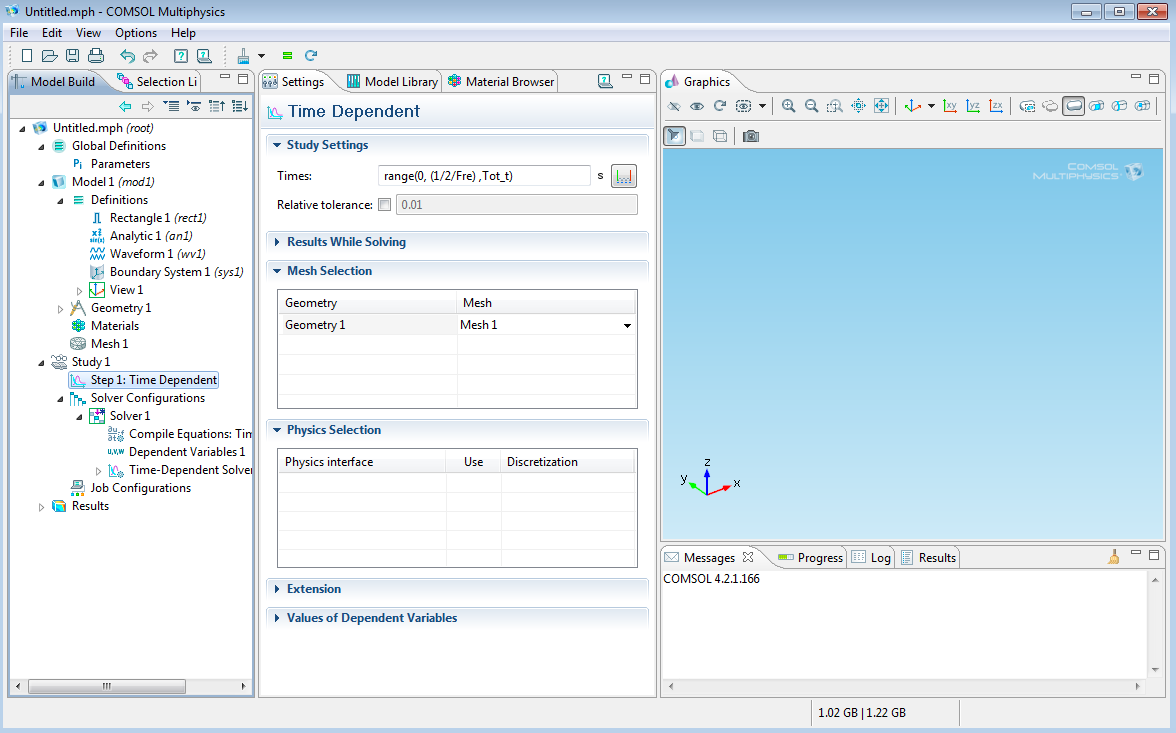Viewport: 1176px width, 733px height.
Task: Click Zoom Extents in Graphics toolbar
Action: [x=881, y=106]
